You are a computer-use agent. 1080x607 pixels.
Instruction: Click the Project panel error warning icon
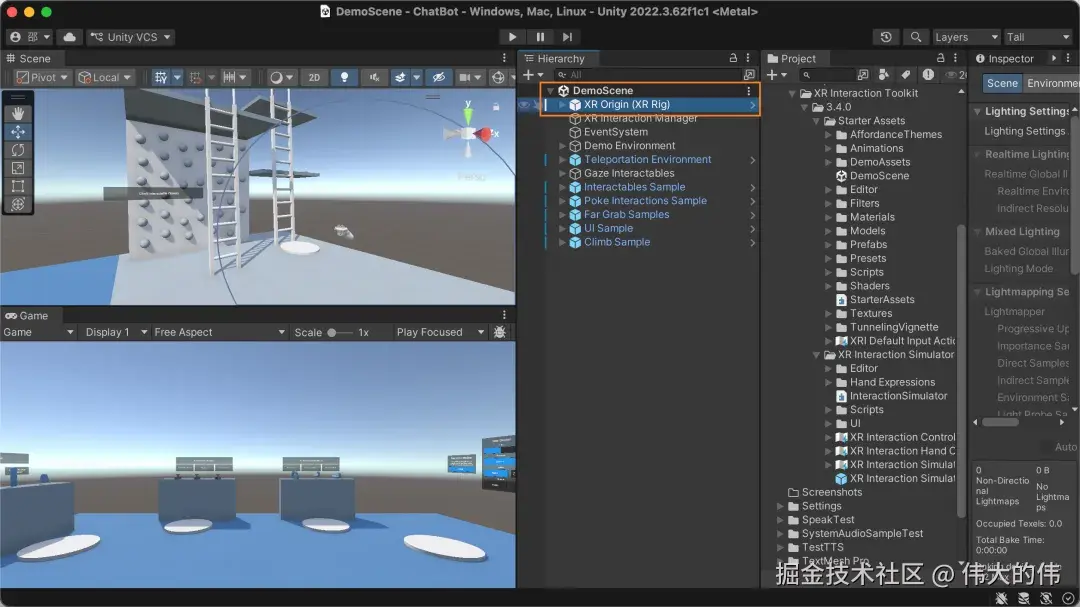pyautogui.click(x=928, y=74)
